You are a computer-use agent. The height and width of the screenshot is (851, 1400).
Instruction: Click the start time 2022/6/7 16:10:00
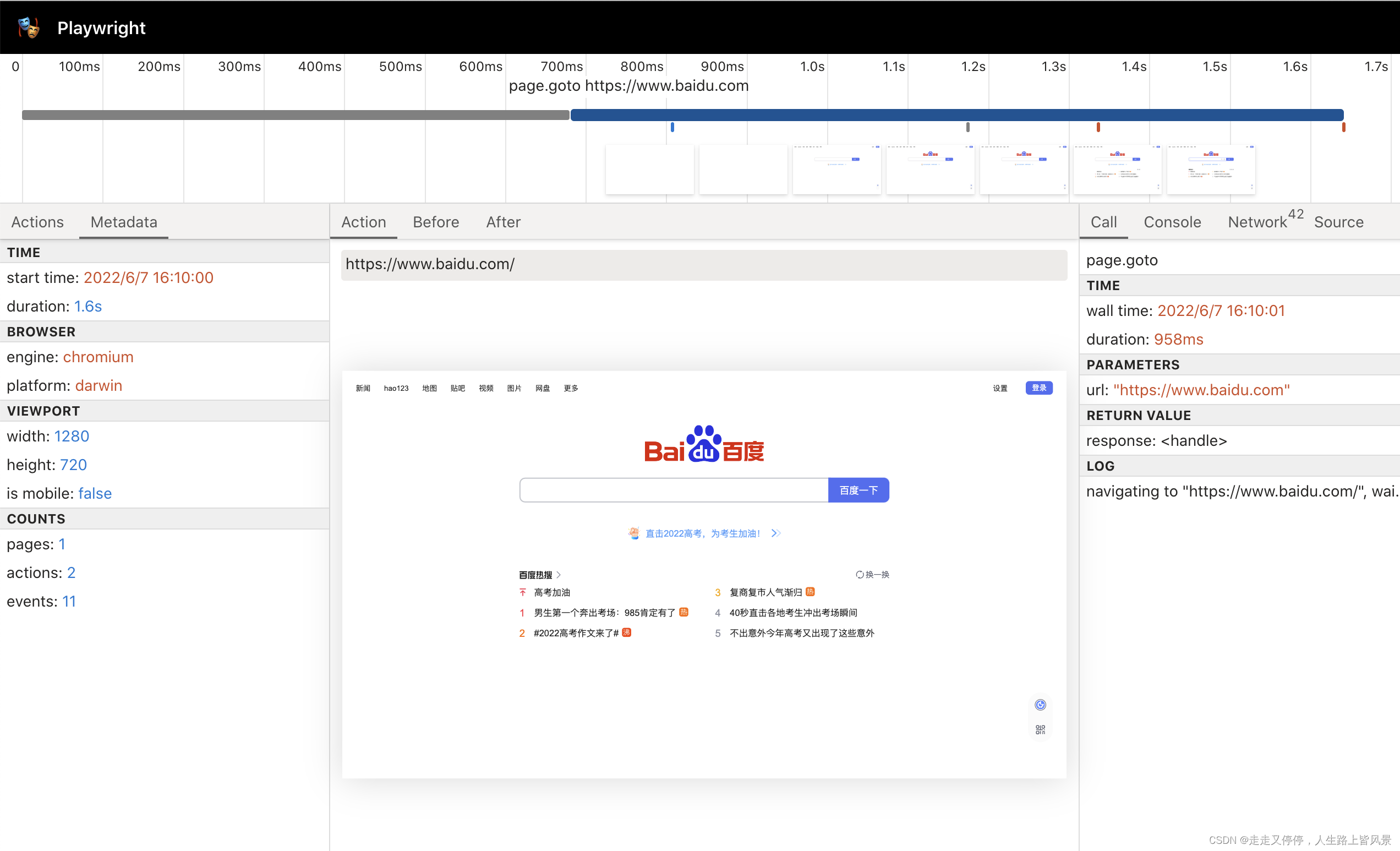point(148,277)
